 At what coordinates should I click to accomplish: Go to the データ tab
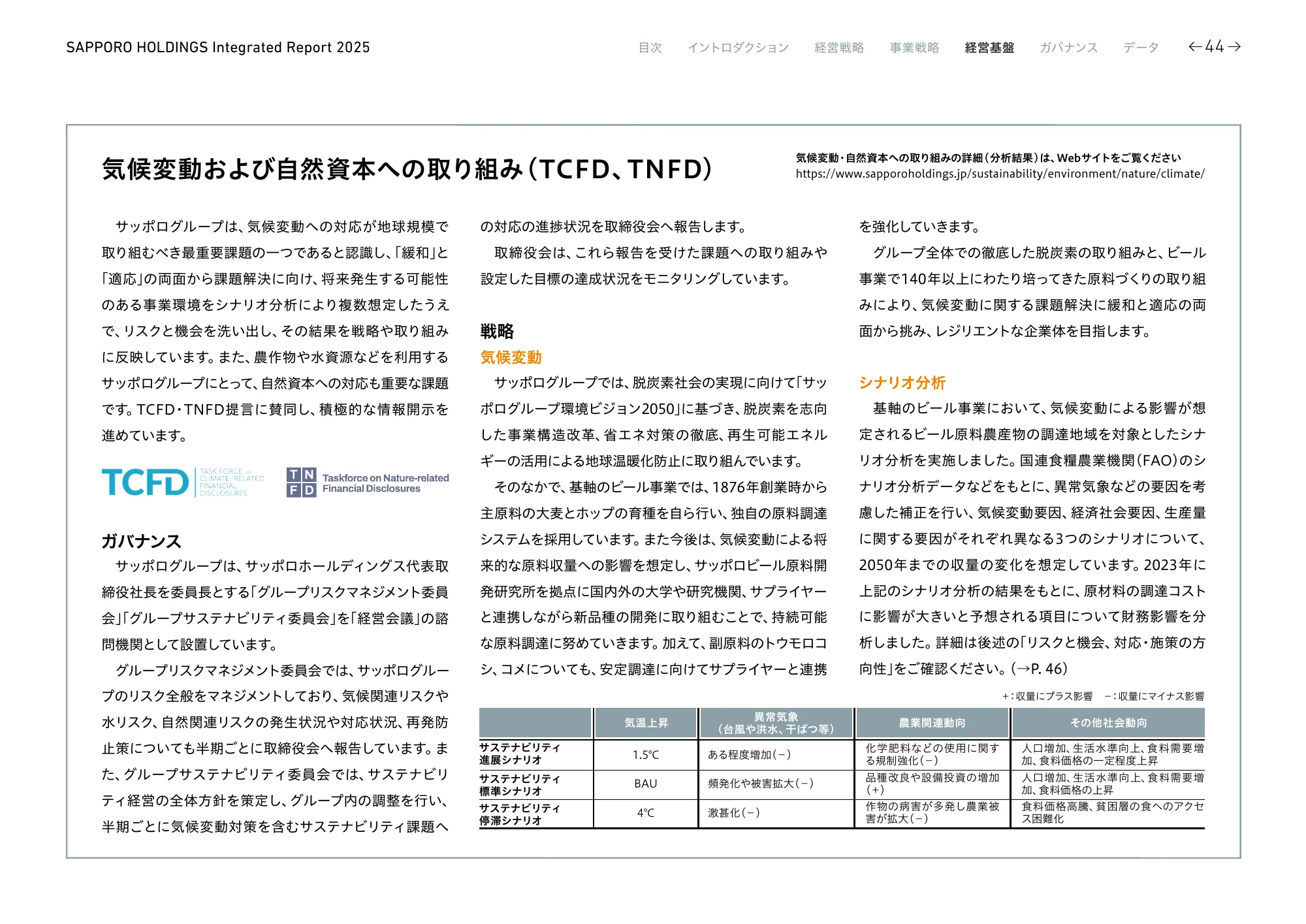pyautogui.click(x=1140, y=48)
